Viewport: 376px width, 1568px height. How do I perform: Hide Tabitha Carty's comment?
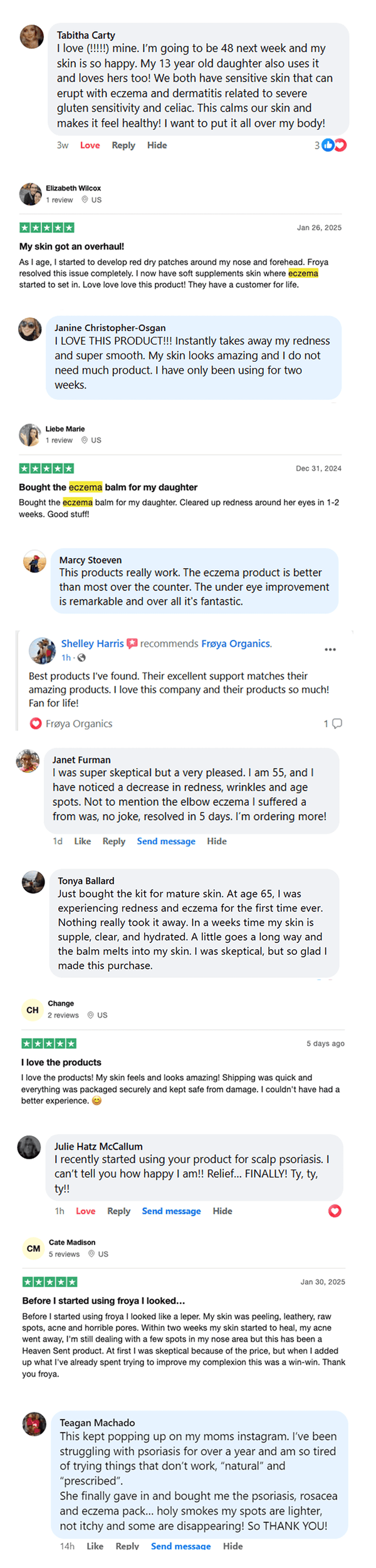(x=157, y=145)
